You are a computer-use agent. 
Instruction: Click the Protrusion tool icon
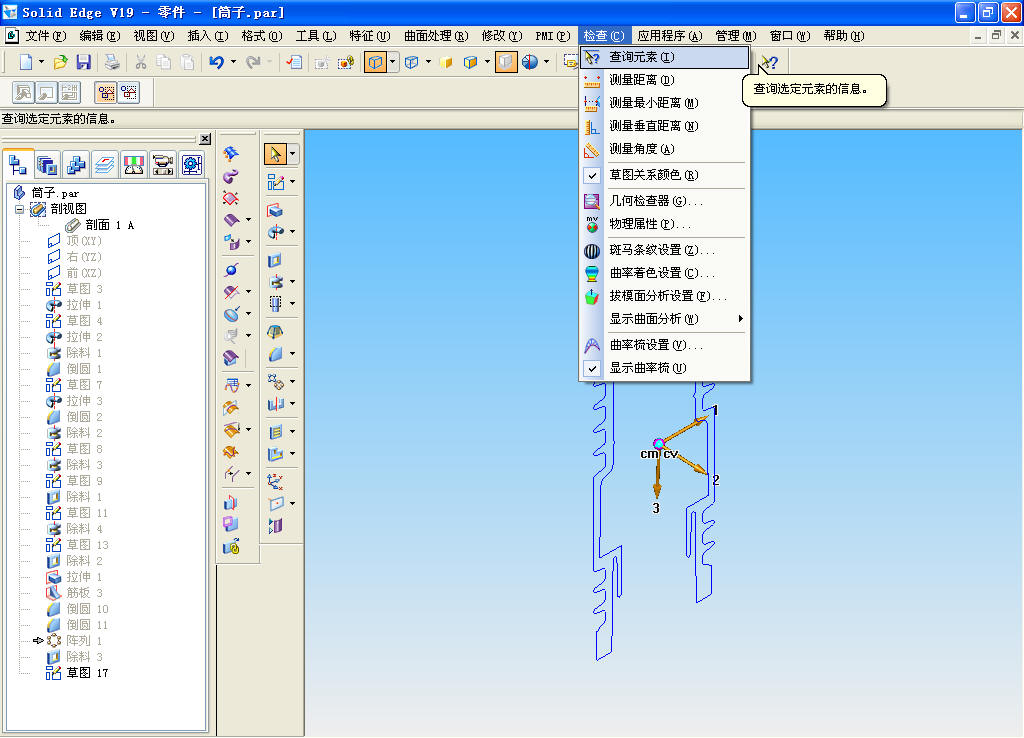click(x=275, y=210)
